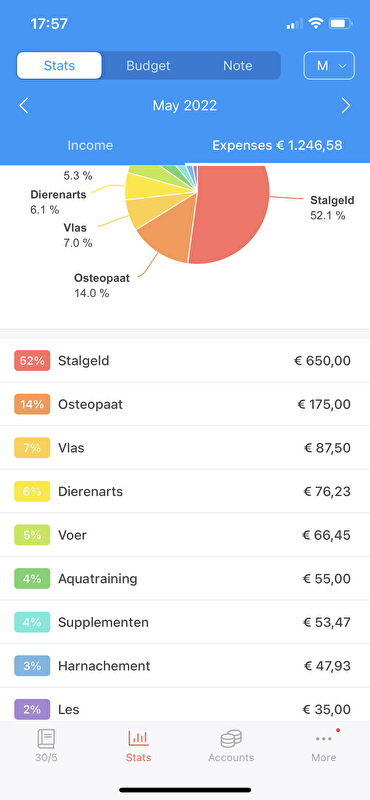The width and height of the screenshot is (370, 800).
Task: Expand the Stalgeld € 650,00 category row
Action: (x=185, y=361)
